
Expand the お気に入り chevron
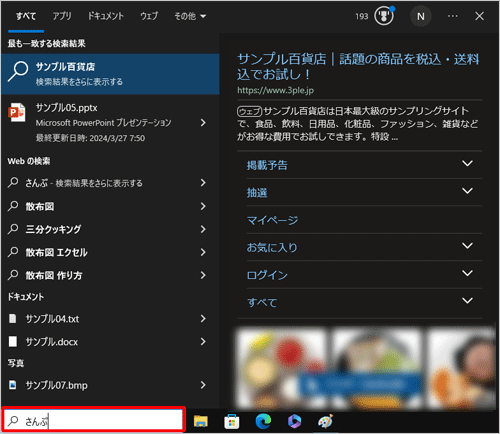coord(468,246)
